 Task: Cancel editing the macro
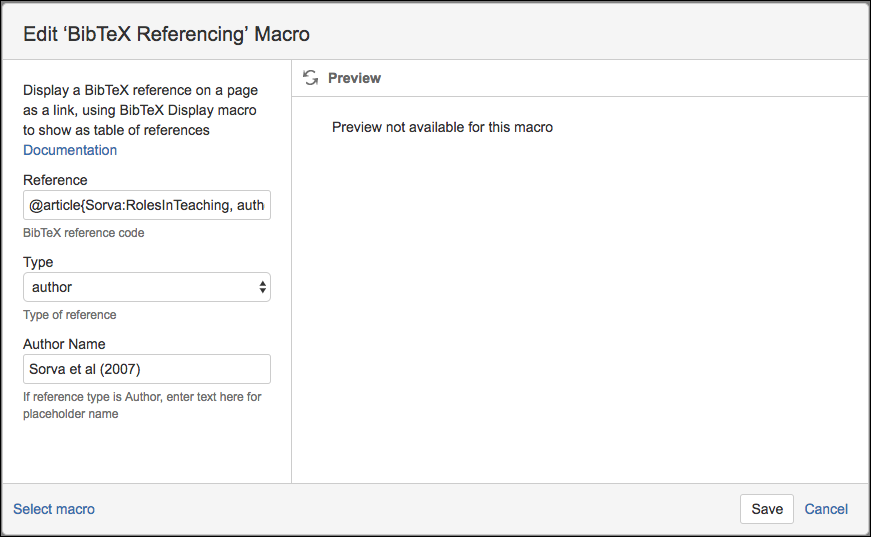pos(826,509)
